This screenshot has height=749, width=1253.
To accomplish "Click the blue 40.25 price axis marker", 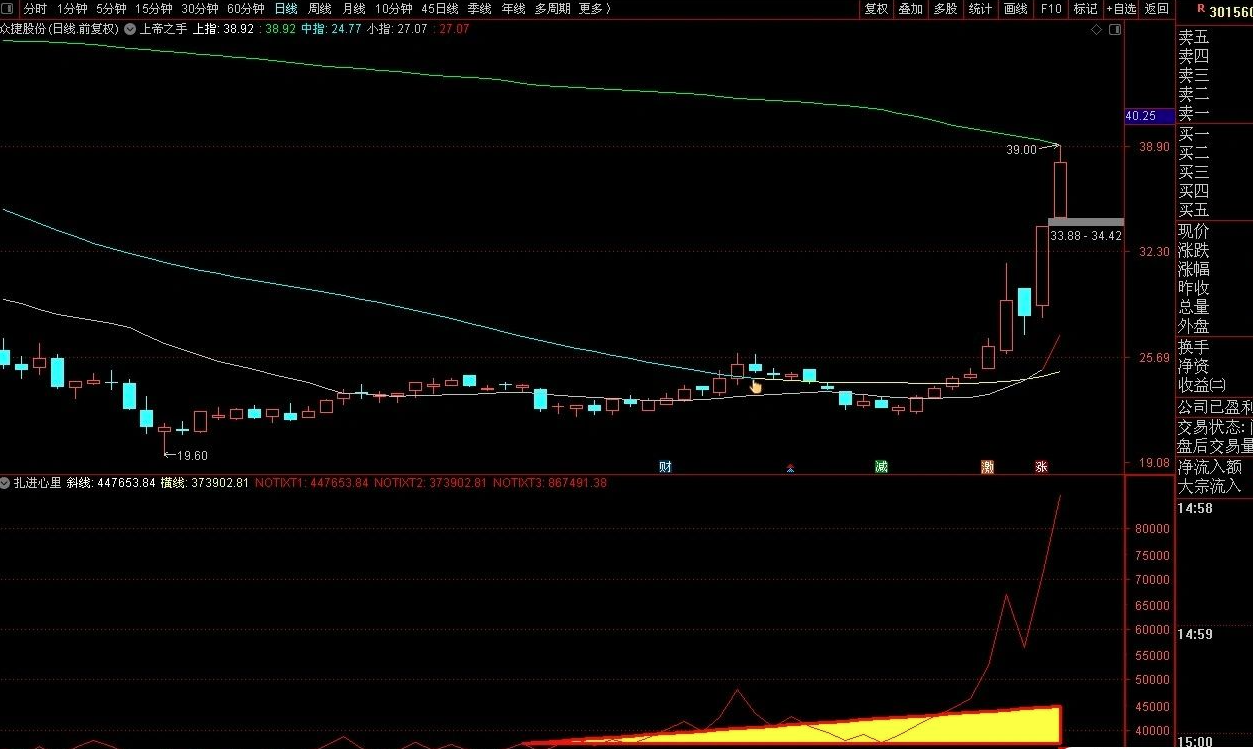I will 1149,116.
